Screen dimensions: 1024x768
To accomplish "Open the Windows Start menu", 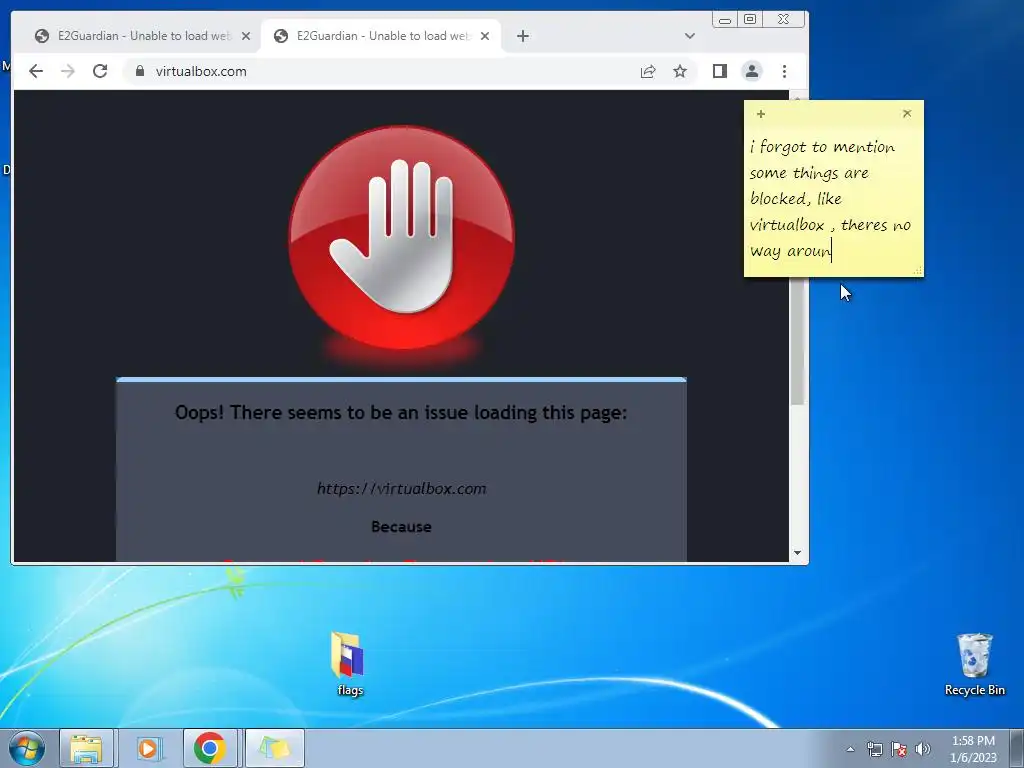I will click(x=27, y=748).
